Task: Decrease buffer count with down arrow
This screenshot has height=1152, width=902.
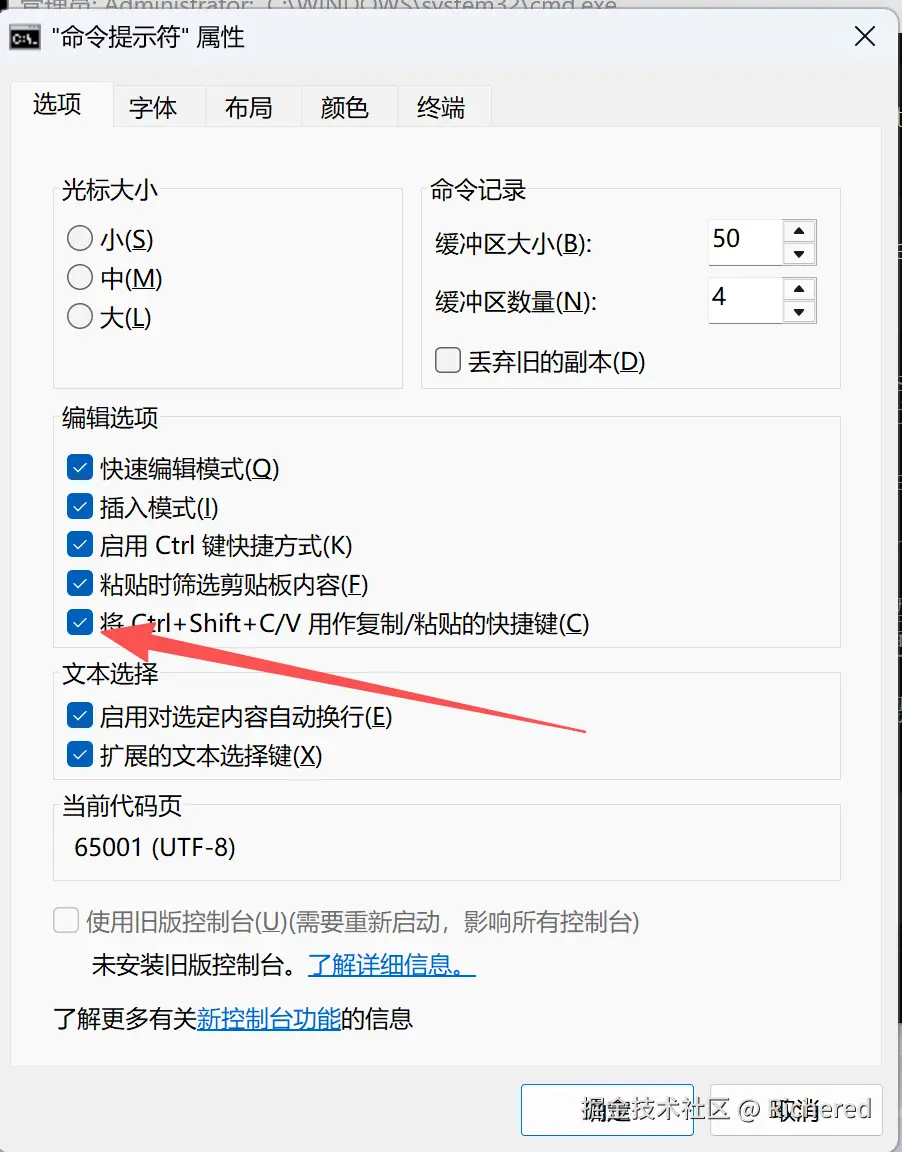Action: click(x=799, y=312)
